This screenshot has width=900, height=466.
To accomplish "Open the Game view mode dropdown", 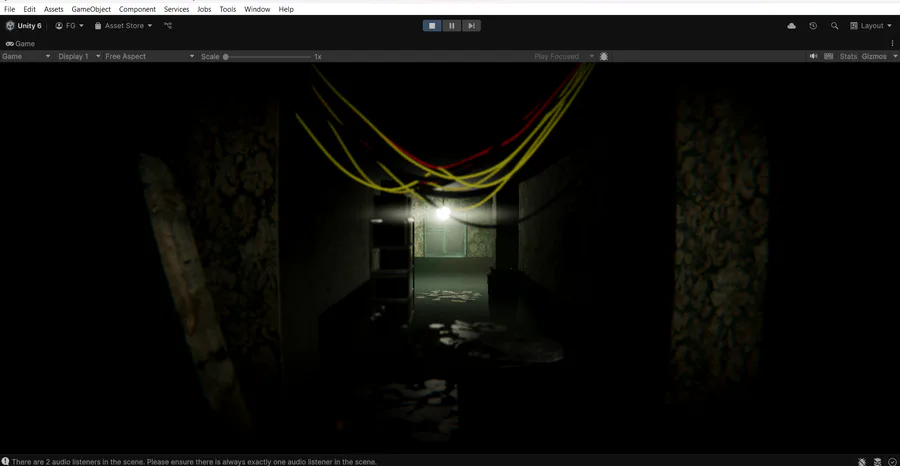I will pos(26,56).
